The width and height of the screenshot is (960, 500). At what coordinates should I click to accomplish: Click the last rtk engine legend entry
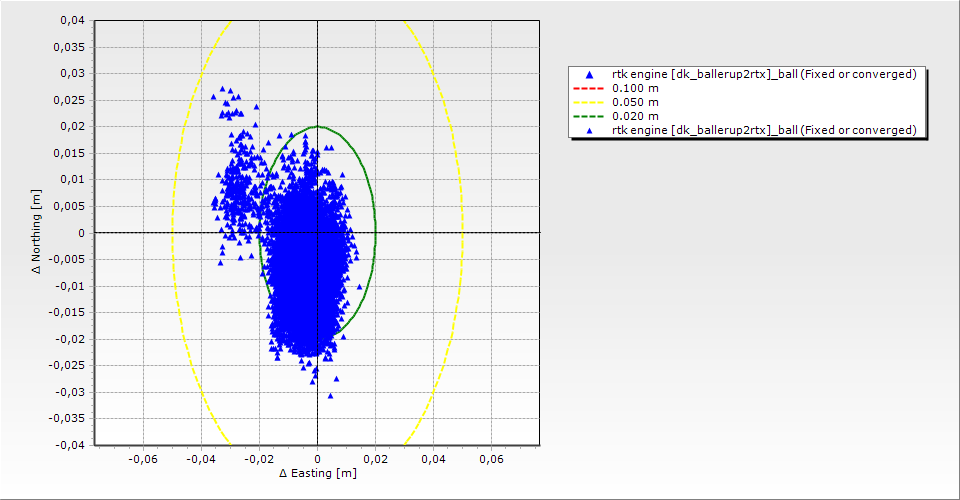[x=747, y=130]
